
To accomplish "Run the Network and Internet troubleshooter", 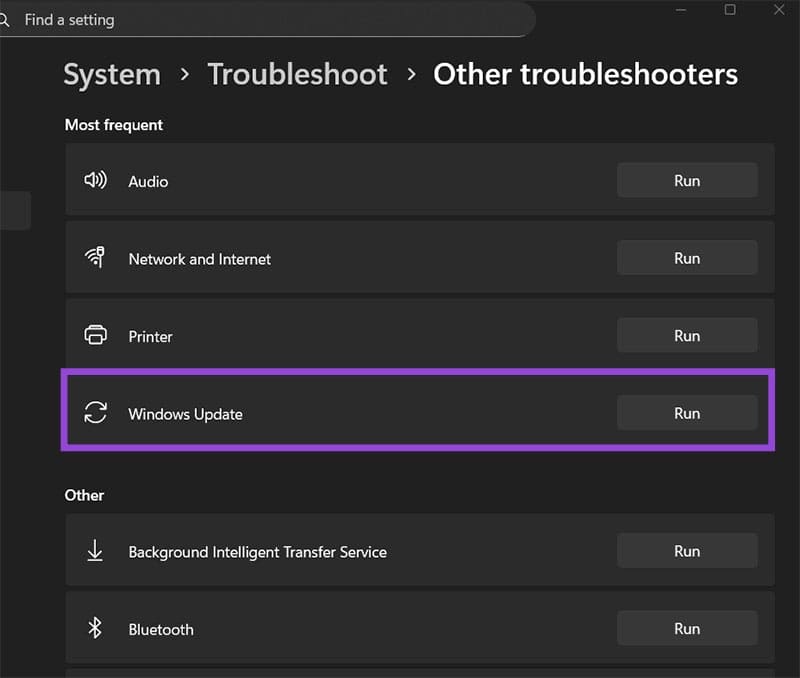I will (687, 257).
